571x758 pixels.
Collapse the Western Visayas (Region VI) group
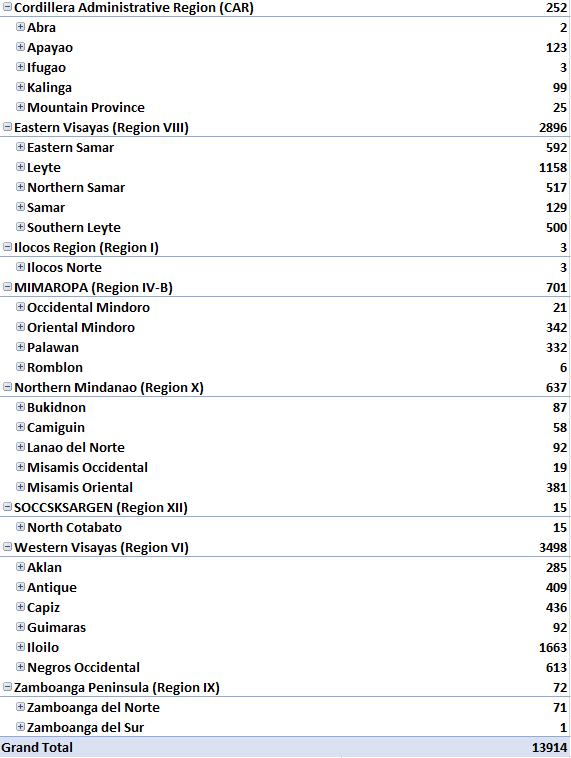(7, 547)
